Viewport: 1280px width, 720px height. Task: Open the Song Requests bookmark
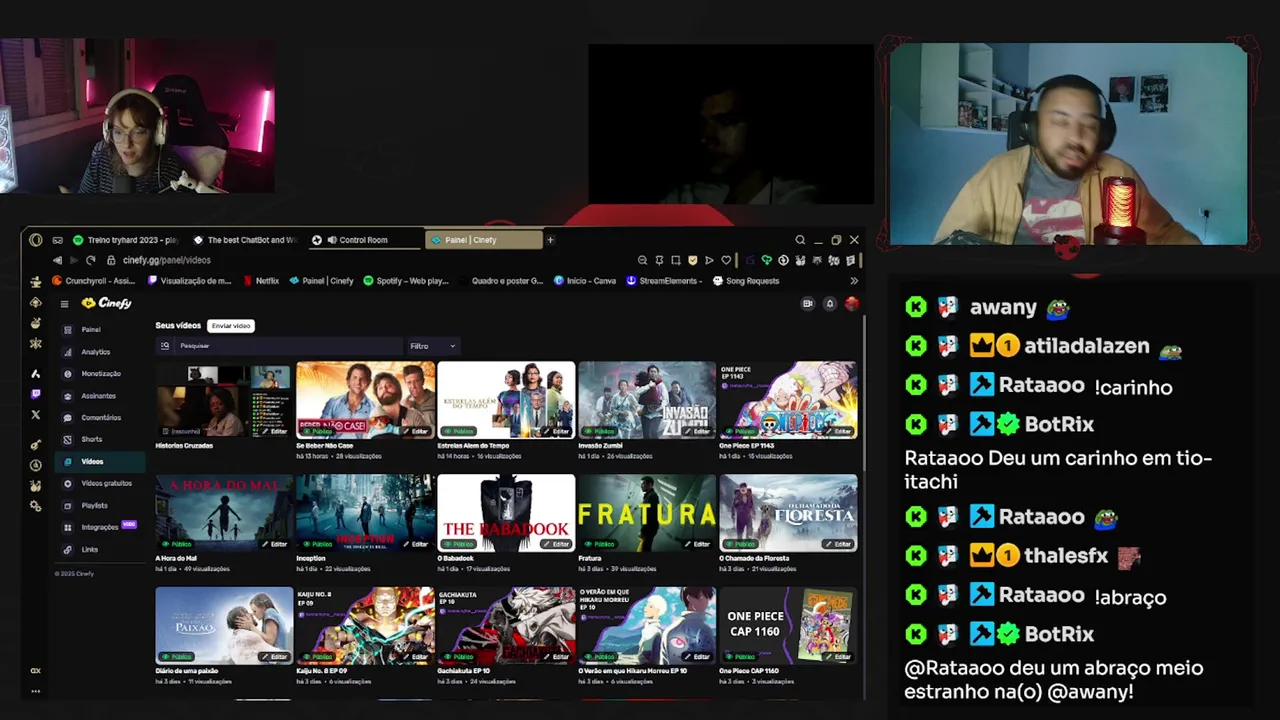click(746, 281)
